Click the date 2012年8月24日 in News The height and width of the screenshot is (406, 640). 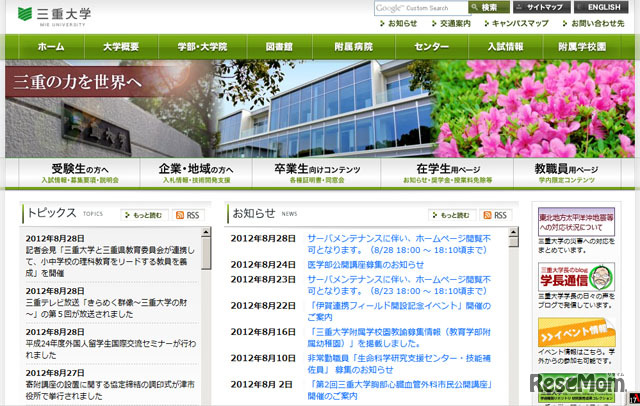263,265
